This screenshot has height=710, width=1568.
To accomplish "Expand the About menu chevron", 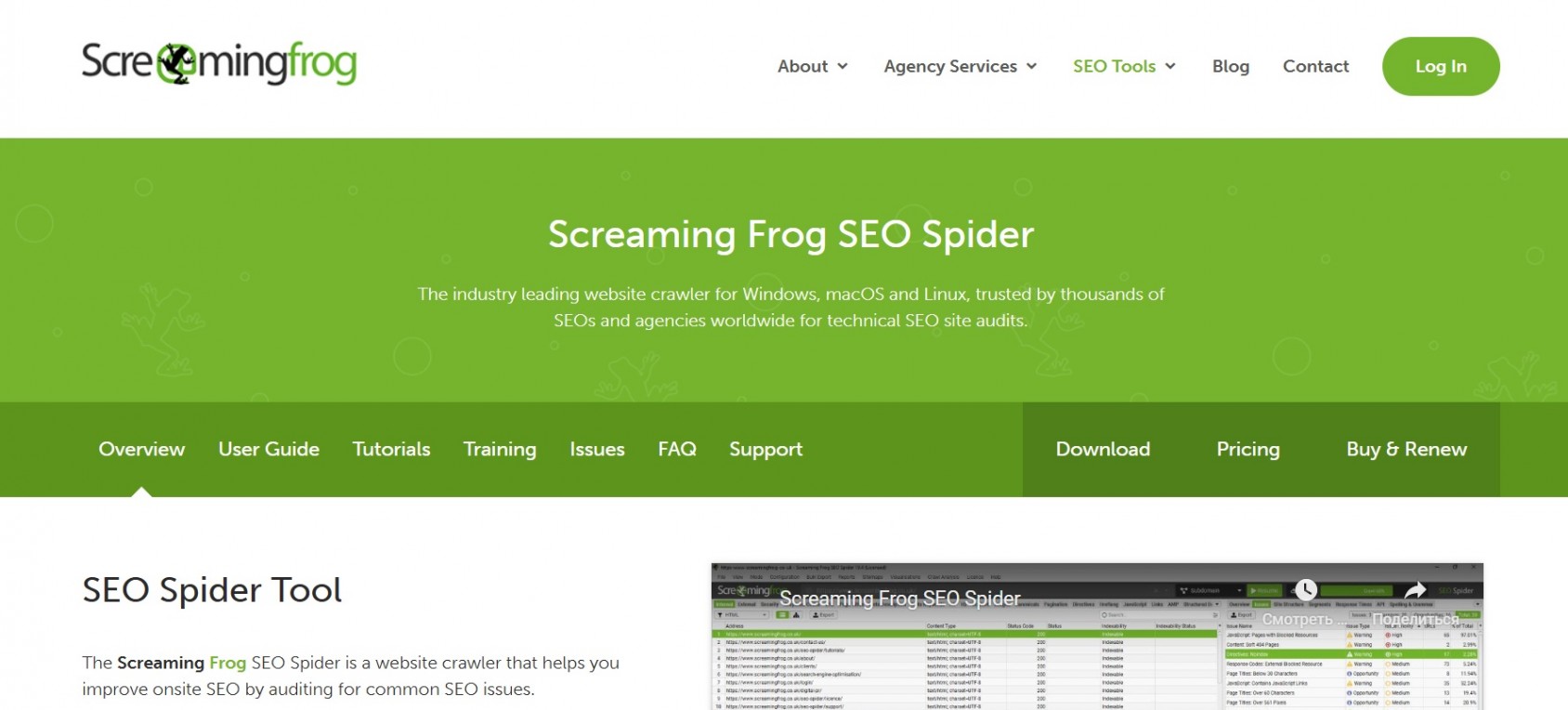I will 843,66.
